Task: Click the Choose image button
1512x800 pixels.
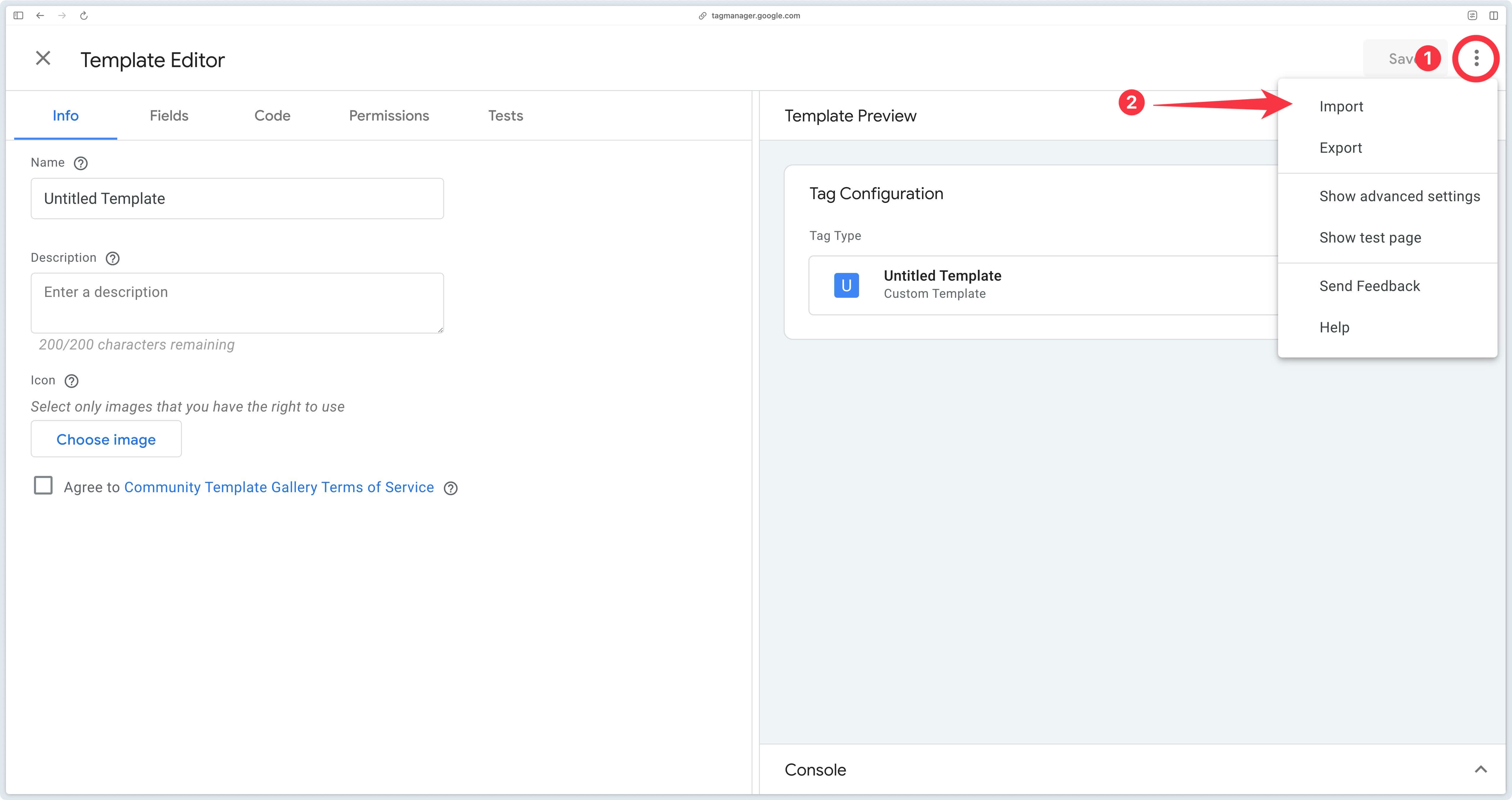Action: (106, 439)
